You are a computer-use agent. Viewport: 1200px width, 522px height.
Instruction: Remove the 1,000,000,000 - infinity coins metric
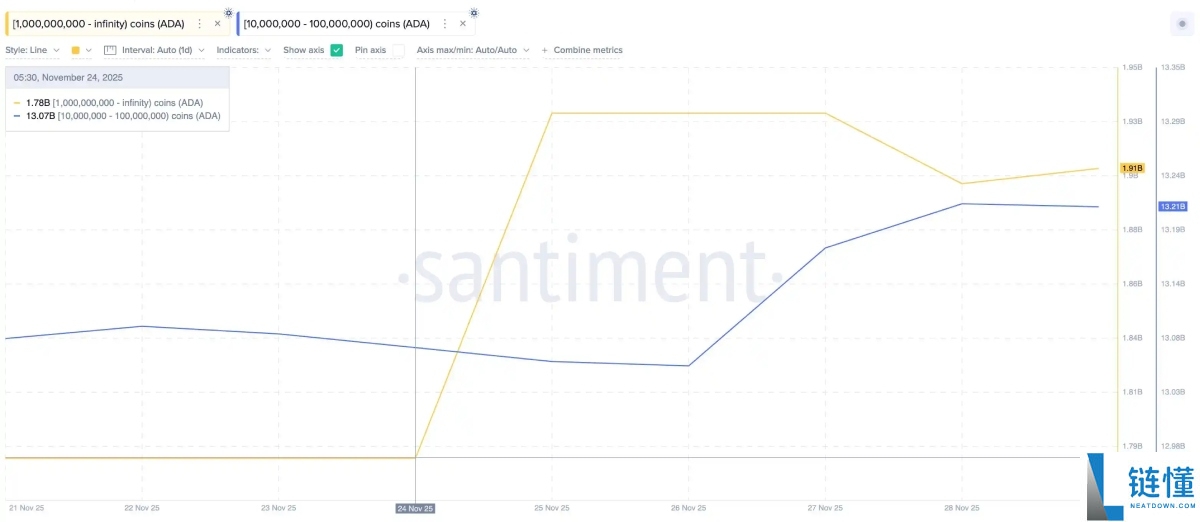click(217, 24)
